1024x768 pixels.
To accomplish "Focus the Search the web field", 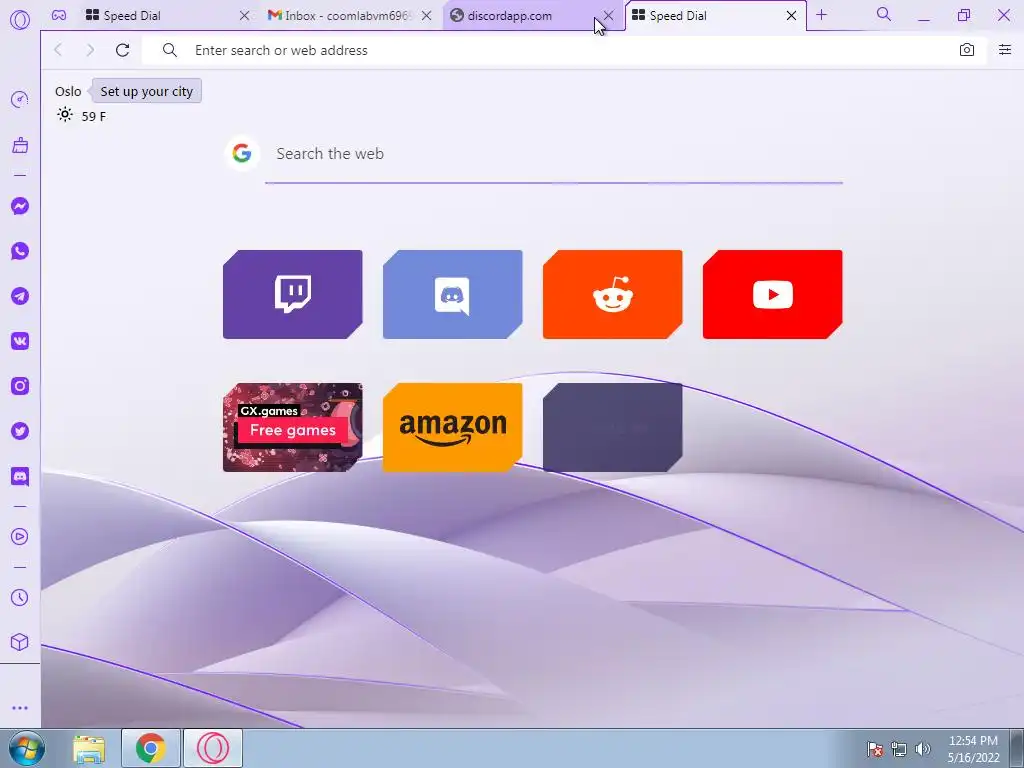I will pyautogui.click(x=554, y=154).
